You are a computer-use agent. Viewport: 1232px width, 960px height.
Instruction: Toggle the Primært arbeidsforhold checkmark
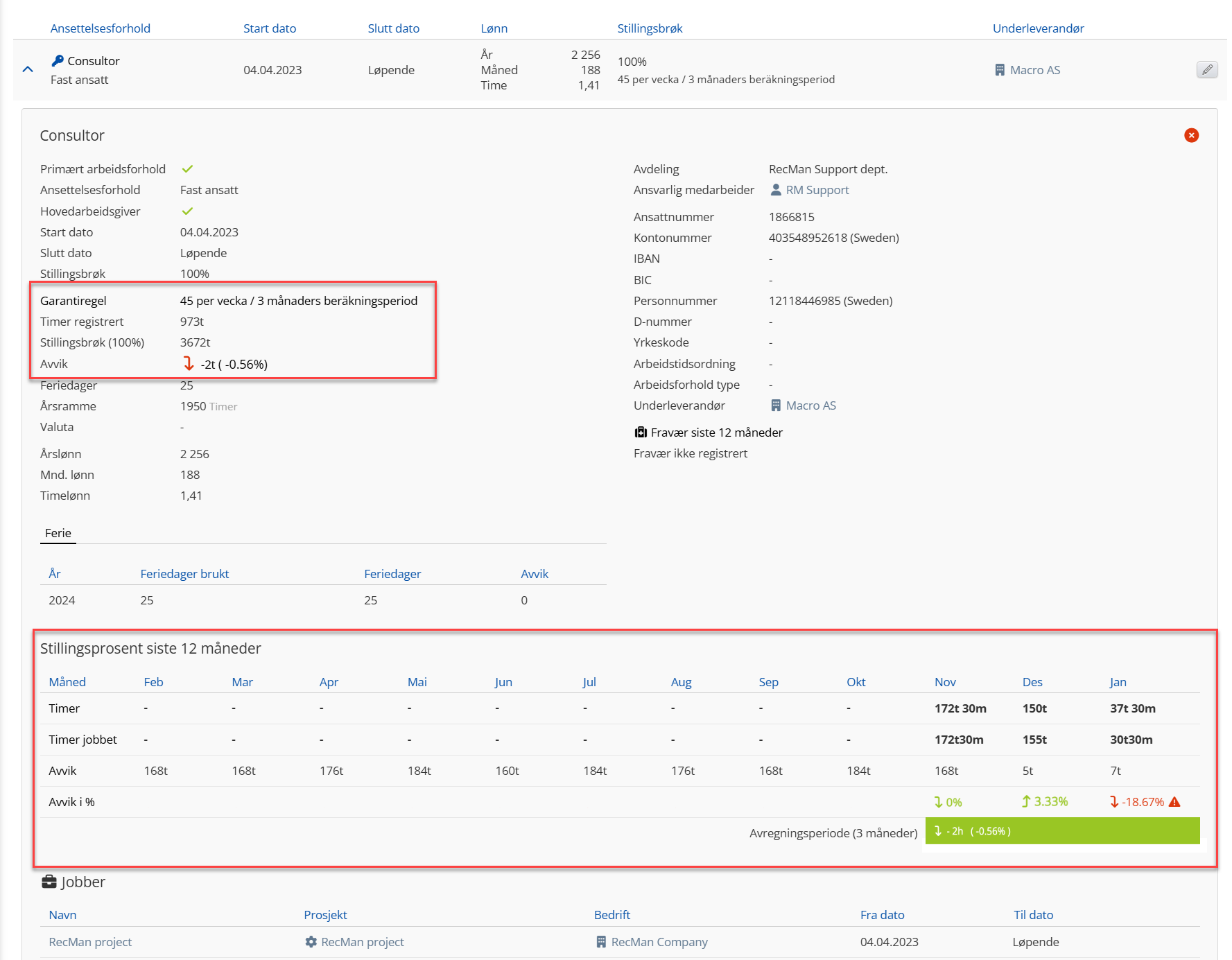(187, 169)
